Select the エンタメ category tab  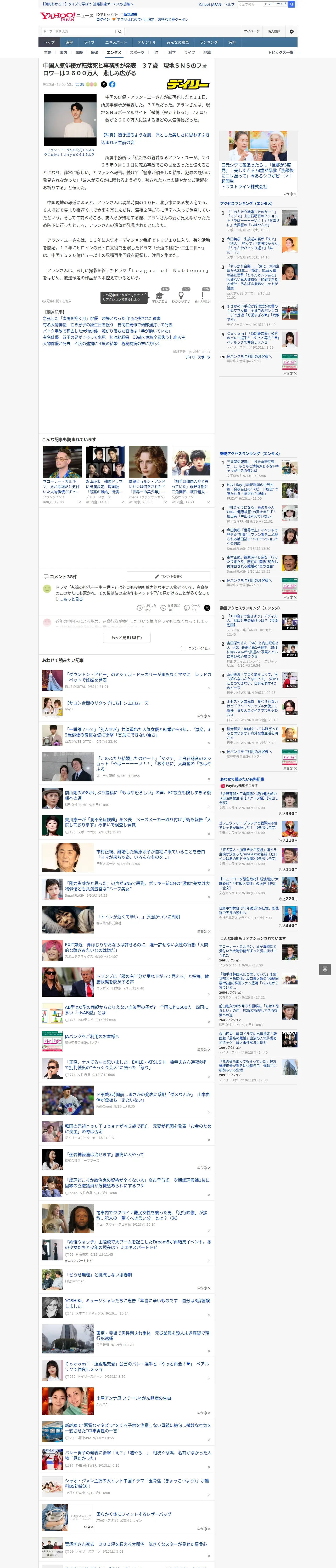tap(114, 52)
